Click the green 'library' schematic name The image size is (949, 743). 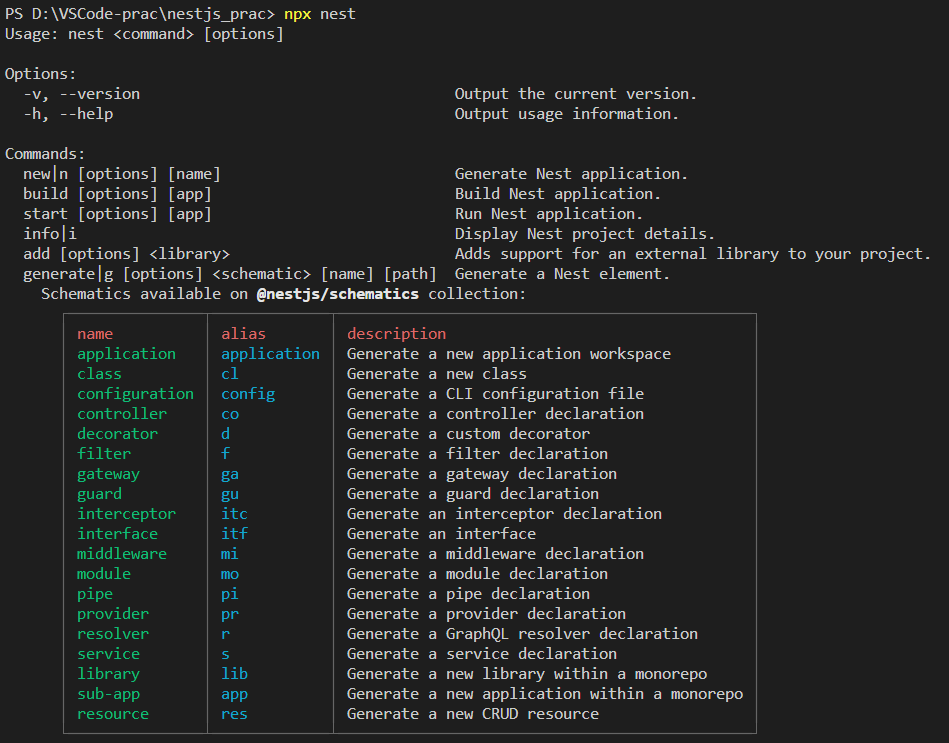coord(108,673)
